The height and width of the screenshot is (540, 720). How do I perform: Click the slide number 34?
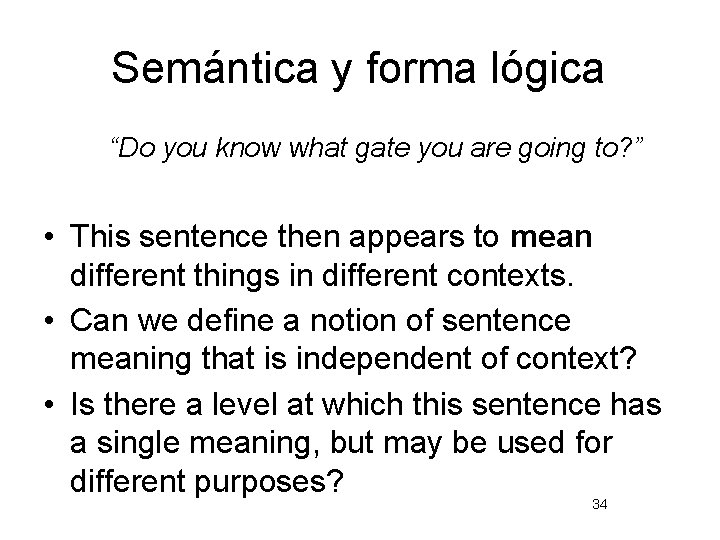(600, 504)
